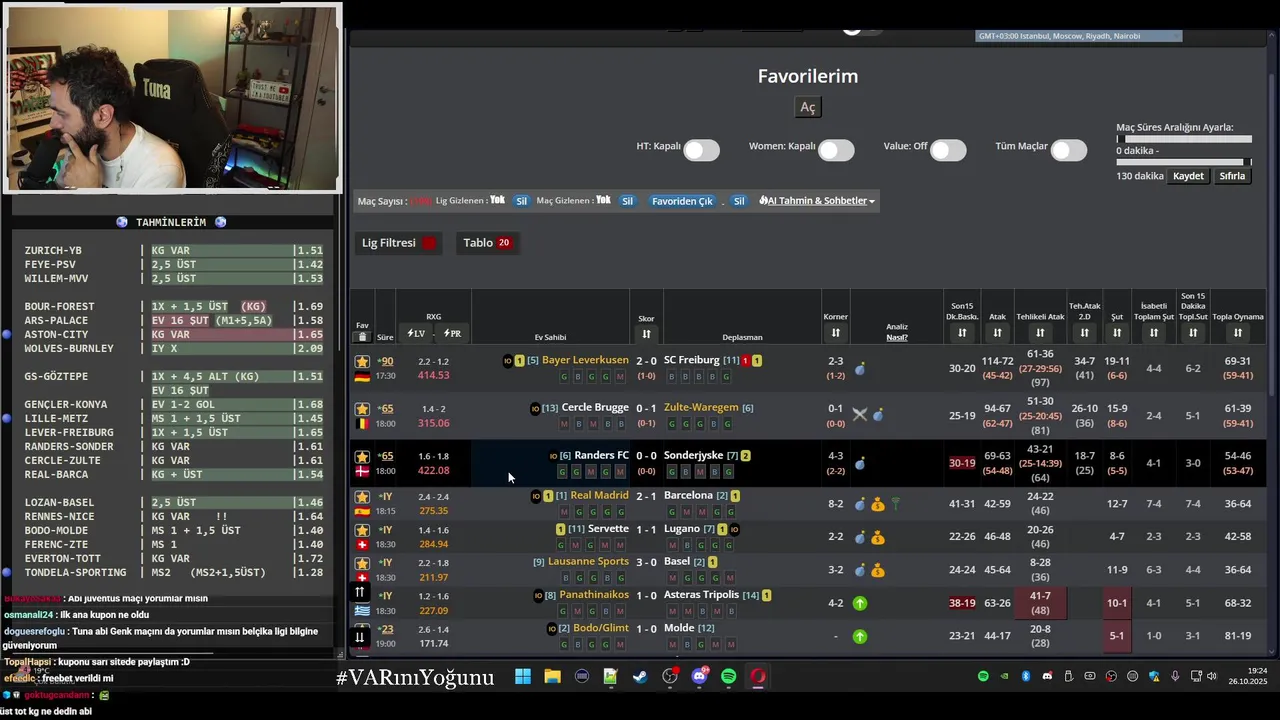Click money bag icon on Real Madrid row
1280x720 pixels.
click(878, 504)
